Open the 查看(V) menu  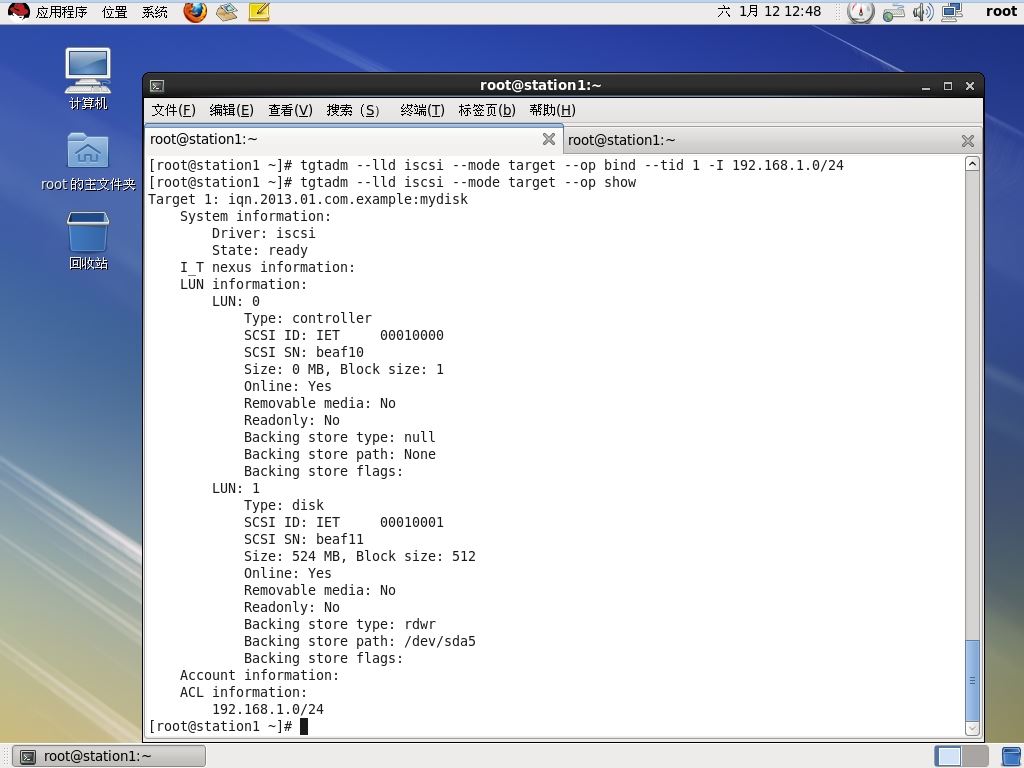[290, 110]
